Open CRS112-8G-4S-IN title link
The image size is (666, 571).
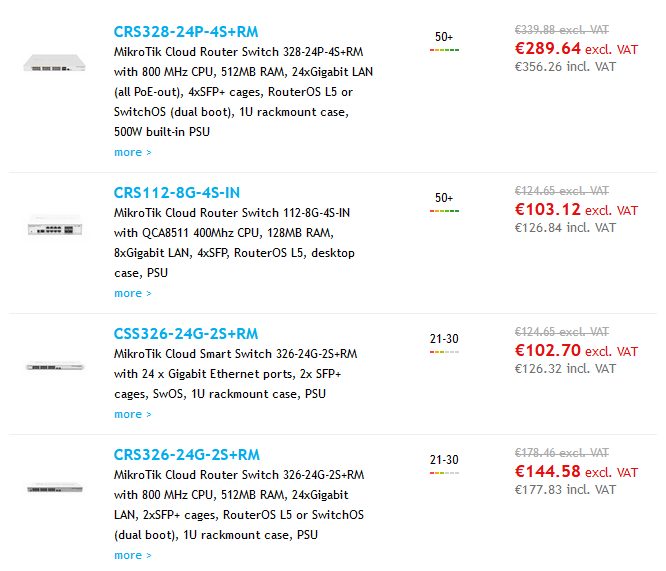pyautogui.click(x=176, y=193)
